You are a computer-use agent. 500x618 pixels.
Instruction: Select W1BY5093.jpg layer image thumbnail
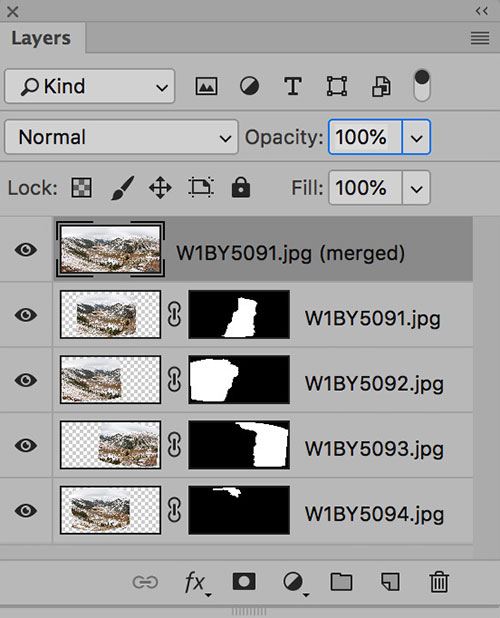pyautogui.click(x=110, y=445)
